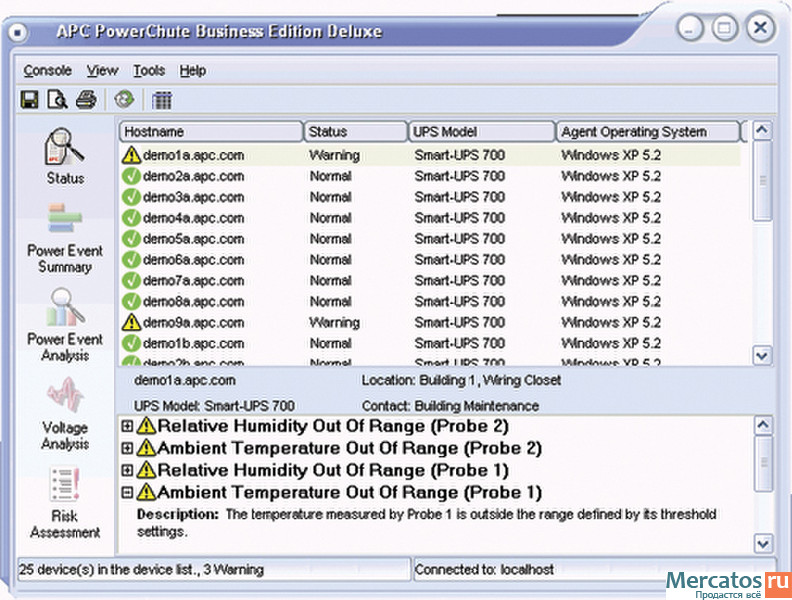Click warning icon of Ambient Temperature Probe 2

point(146,448)
